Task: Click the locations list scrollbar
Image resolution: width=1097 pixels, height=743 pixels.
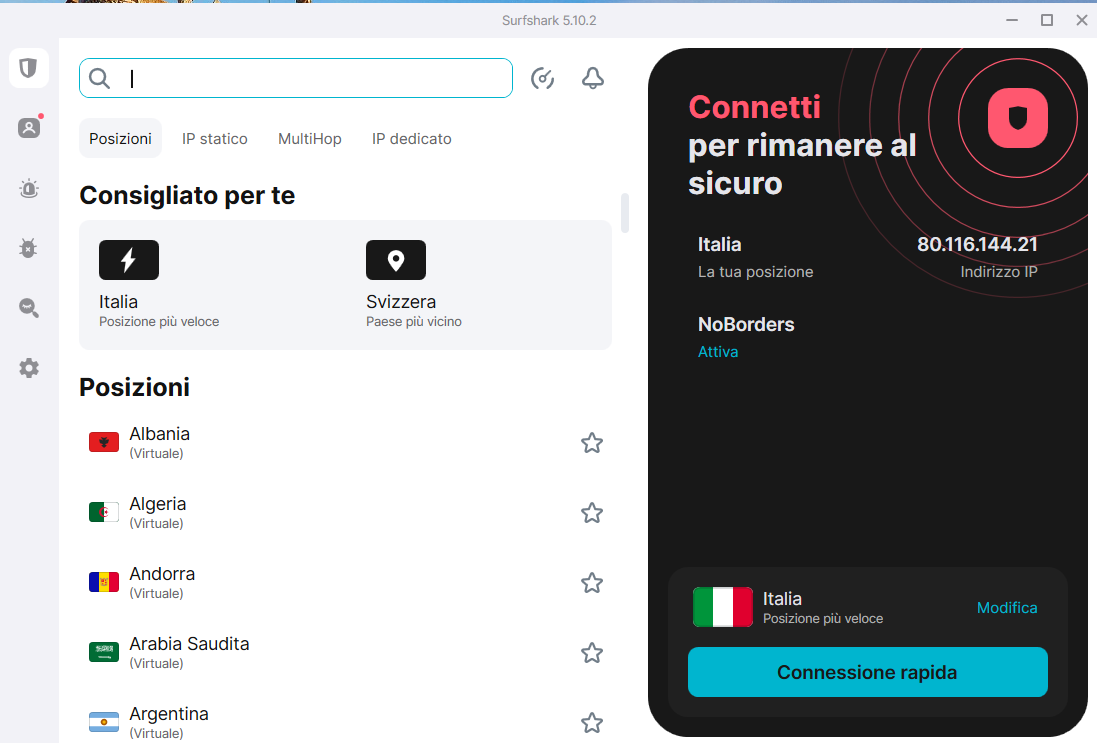Action: pos(625,213)
